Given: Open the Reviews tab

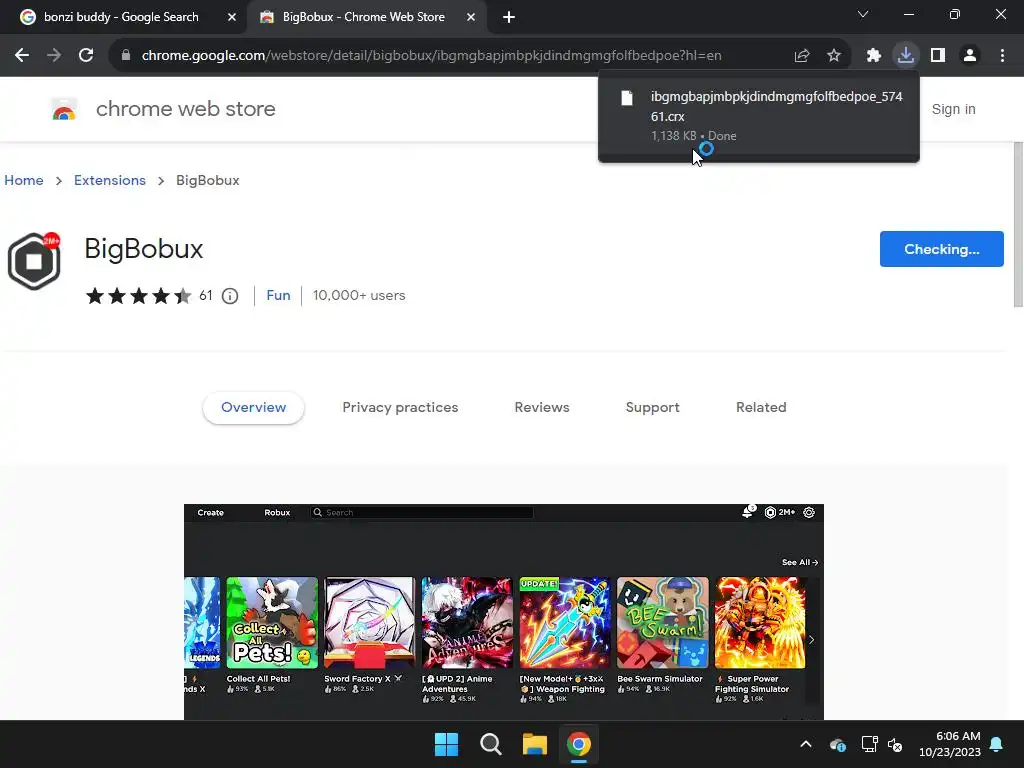Looking at the screenshot, I should coord(542,408).
